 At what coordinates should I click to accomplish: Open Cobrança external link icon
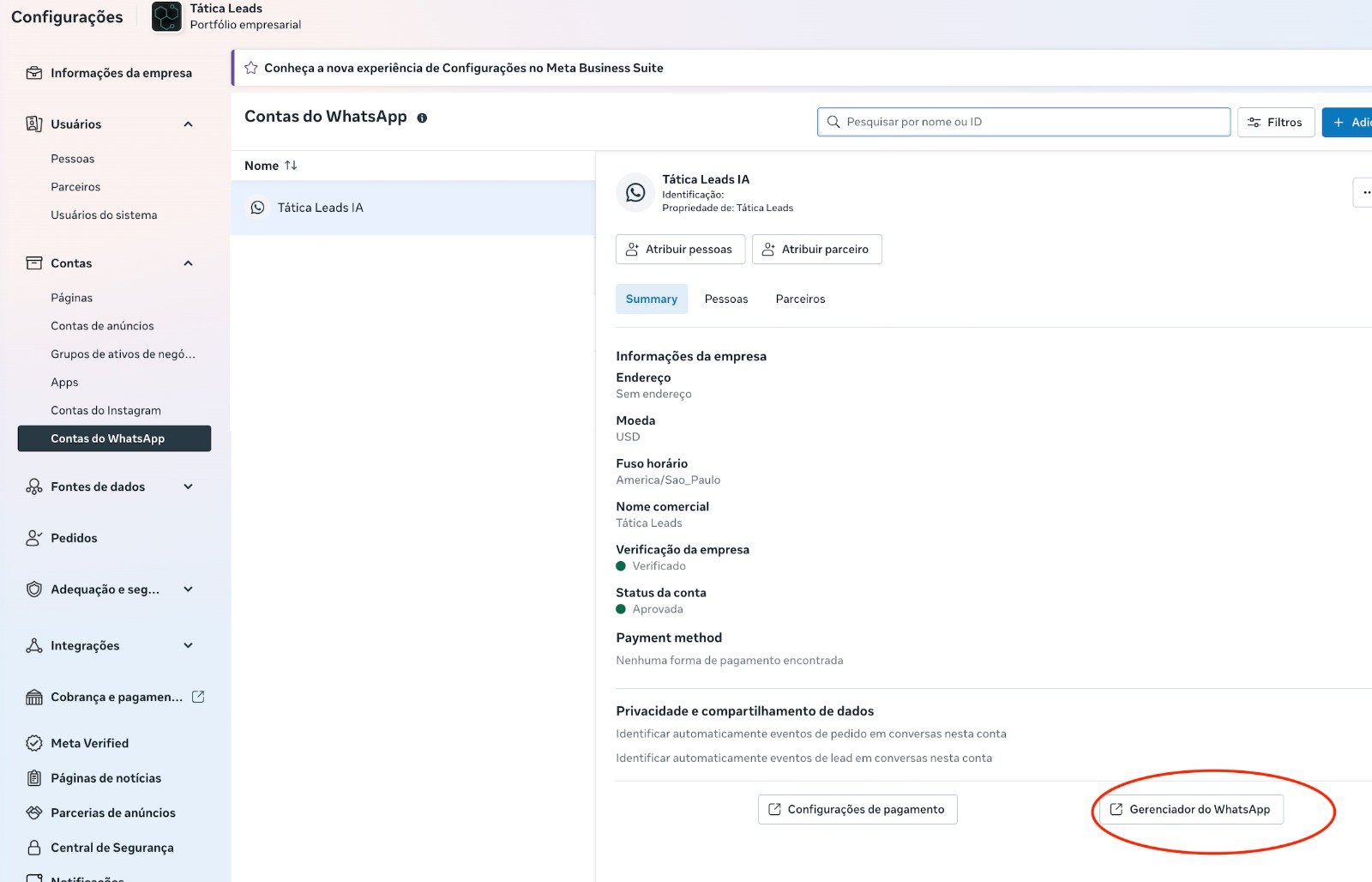(x=198, y=697)
